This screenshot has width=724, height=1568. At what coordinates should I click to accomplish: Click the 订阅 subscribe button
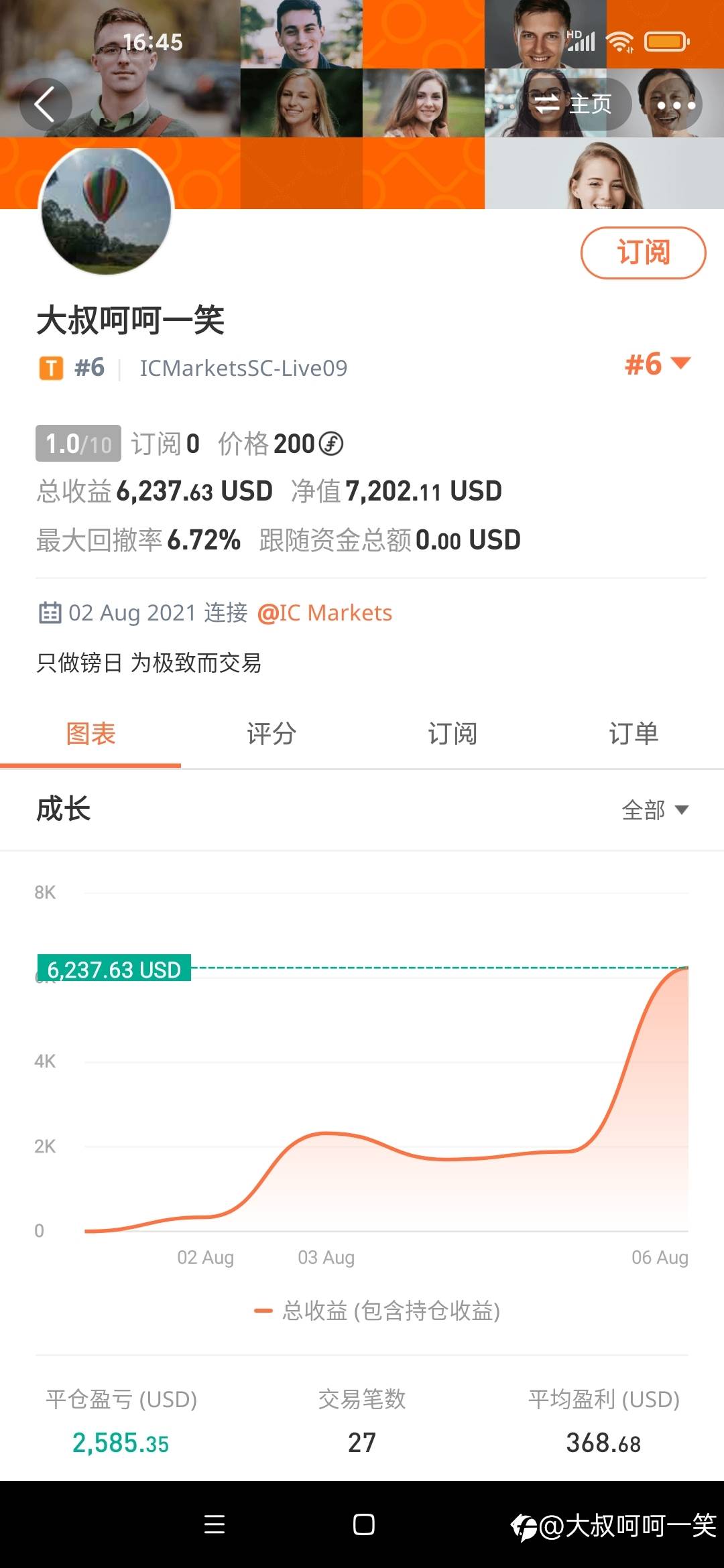click(643, 253)
